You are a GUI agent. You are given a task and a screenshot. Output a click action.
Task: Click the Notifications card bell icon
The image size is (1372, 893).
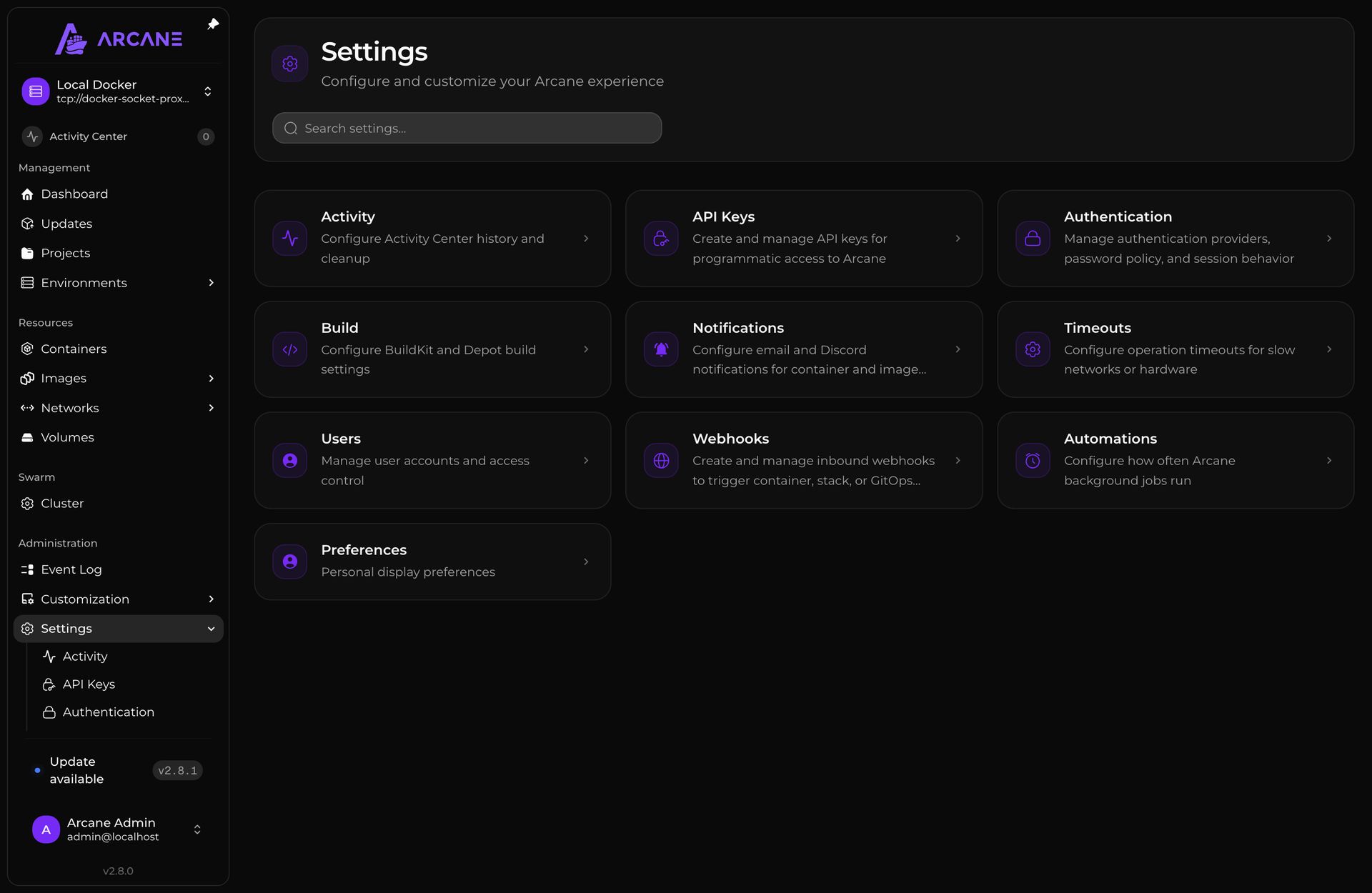[x=661, y=349]
